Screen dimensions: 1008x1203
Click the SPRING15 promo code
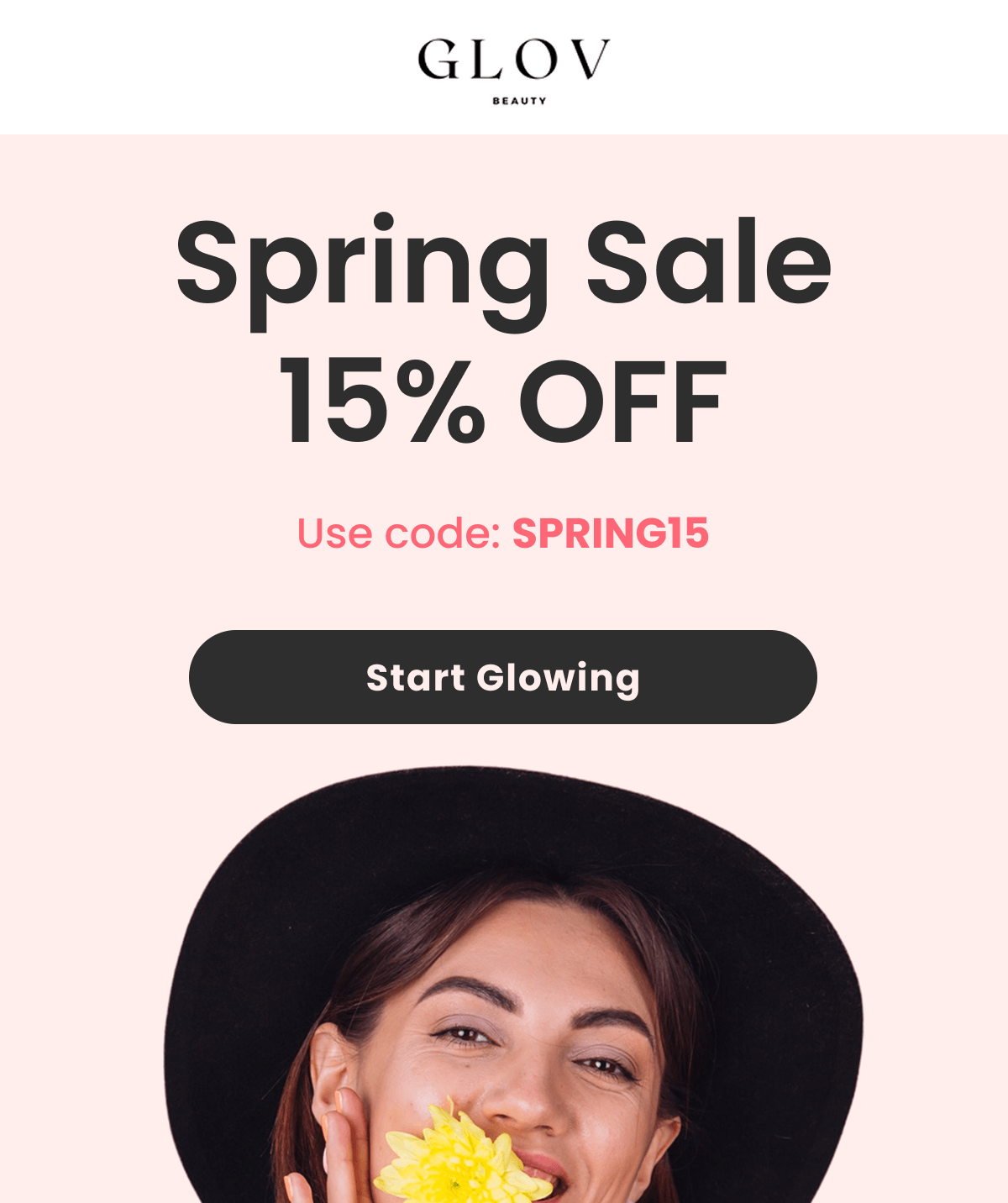pyautogui.click(x=611, y=533)
